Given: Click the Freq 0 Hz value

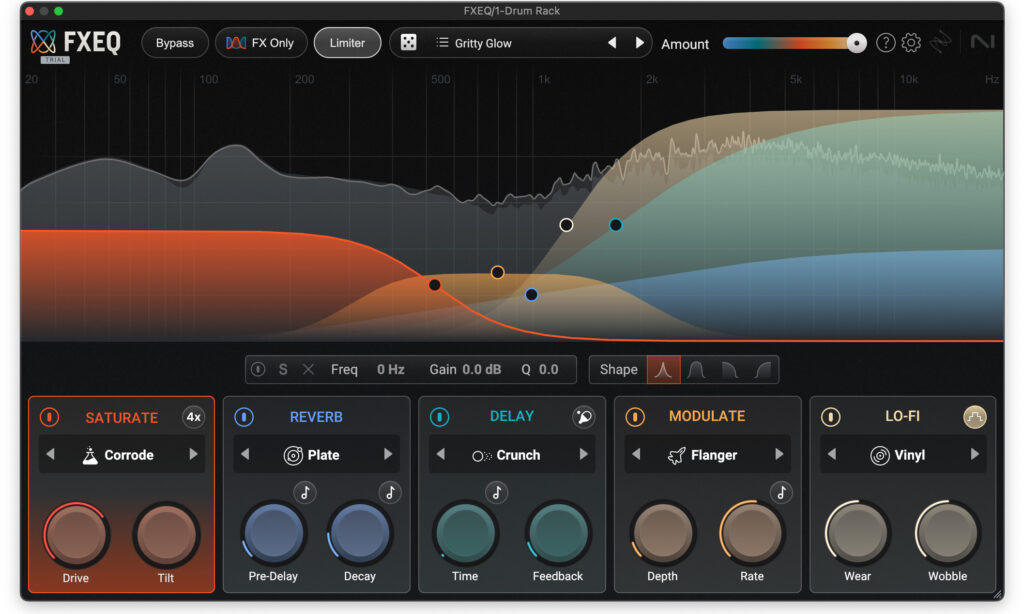Looking at the screenshot, I should [x=391, y=370].
